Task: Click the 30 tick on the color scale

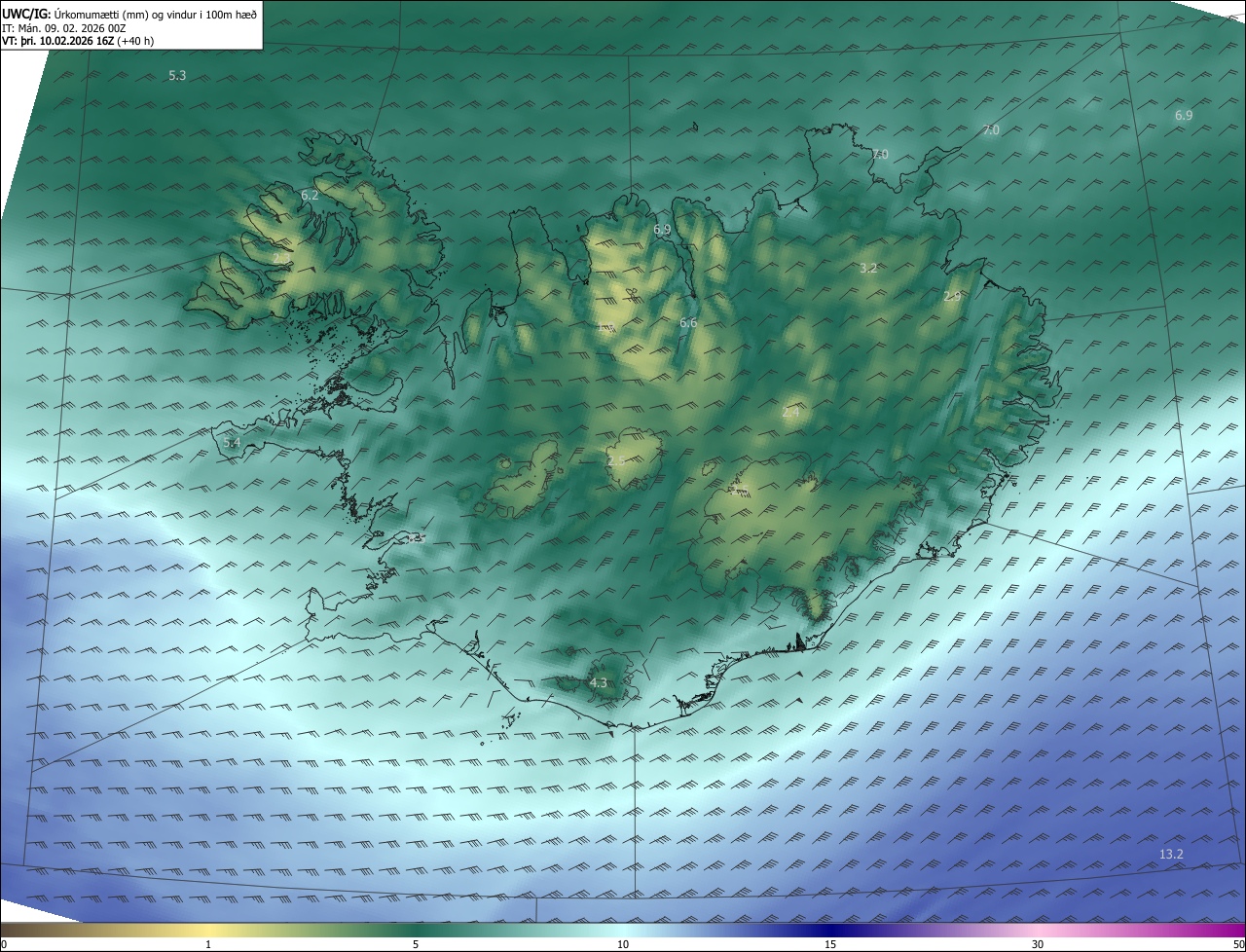Action: tap(1038, 945)
